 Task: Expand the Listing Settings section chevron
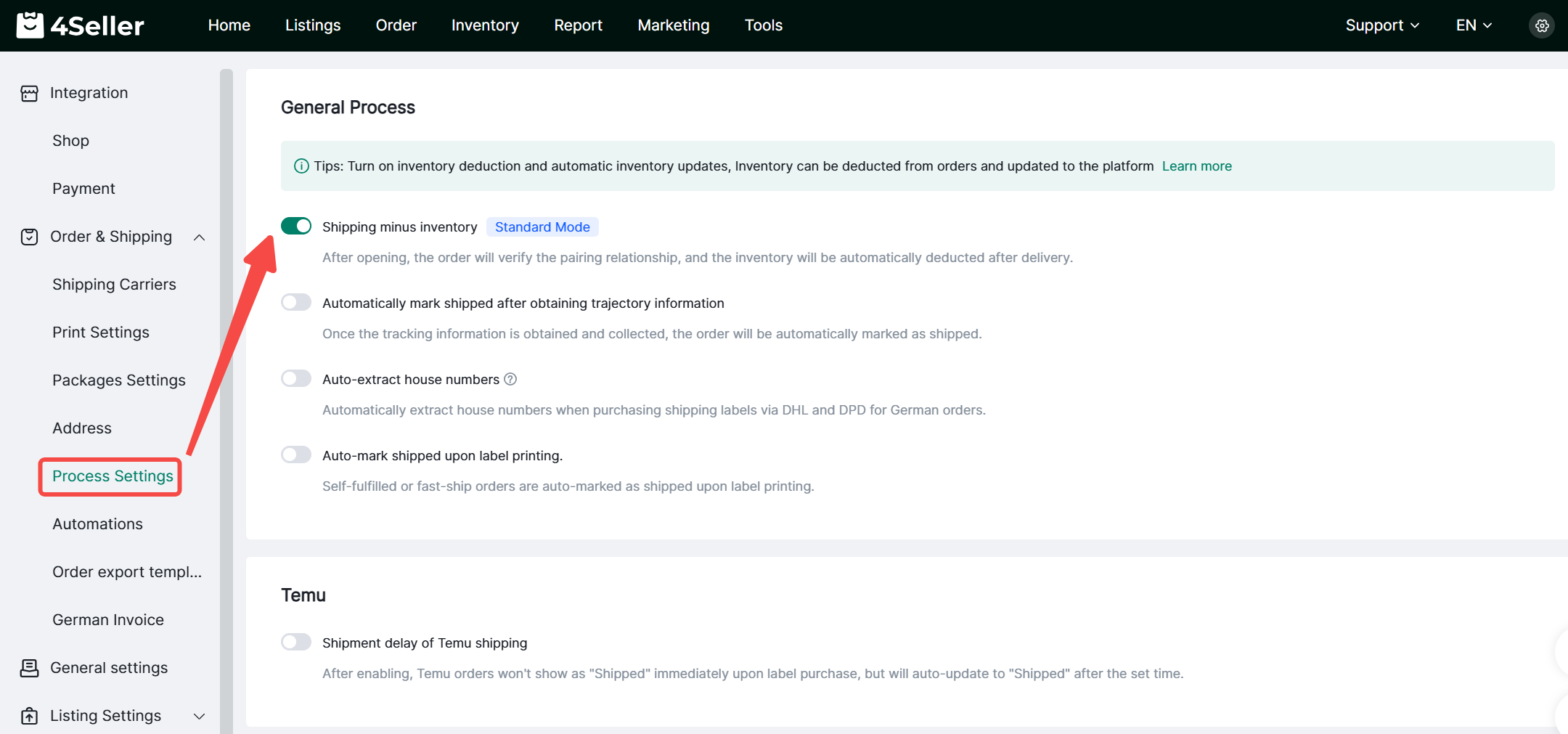[x=199, y=716]
